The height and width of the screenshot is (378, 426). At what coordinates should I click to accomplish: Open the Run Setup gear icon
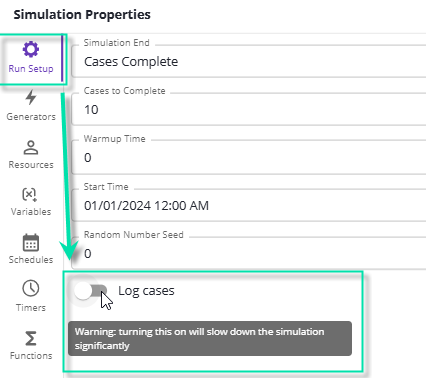pos(31,50)
